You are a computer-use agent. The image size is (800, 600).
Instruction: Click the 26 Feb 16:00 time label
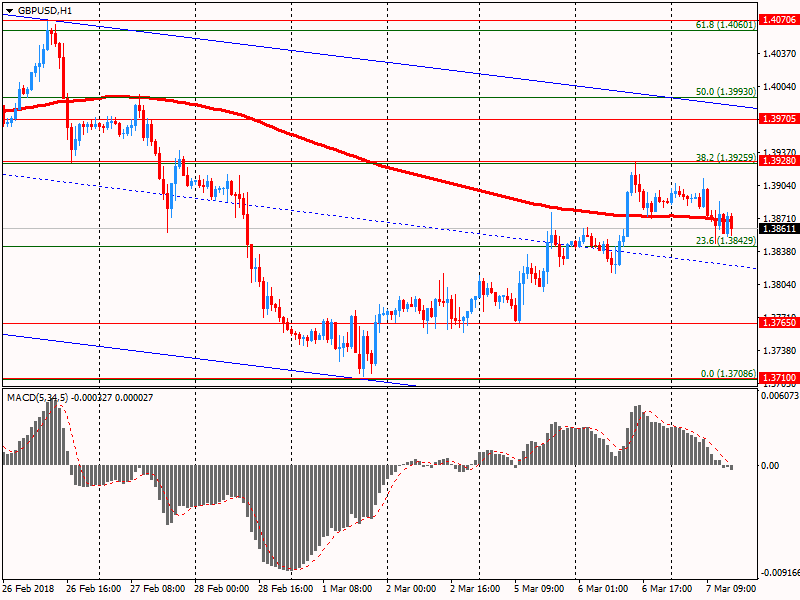click(x=93, y=588)
